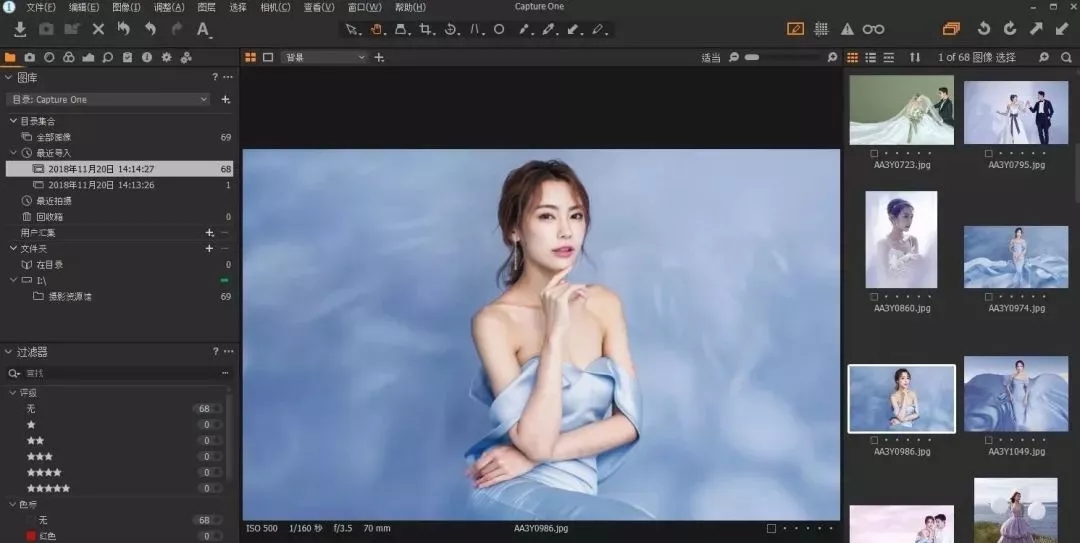Adjust the viewer zoom slider
Screen dimensions: 1080x543
tap(784, 58)
